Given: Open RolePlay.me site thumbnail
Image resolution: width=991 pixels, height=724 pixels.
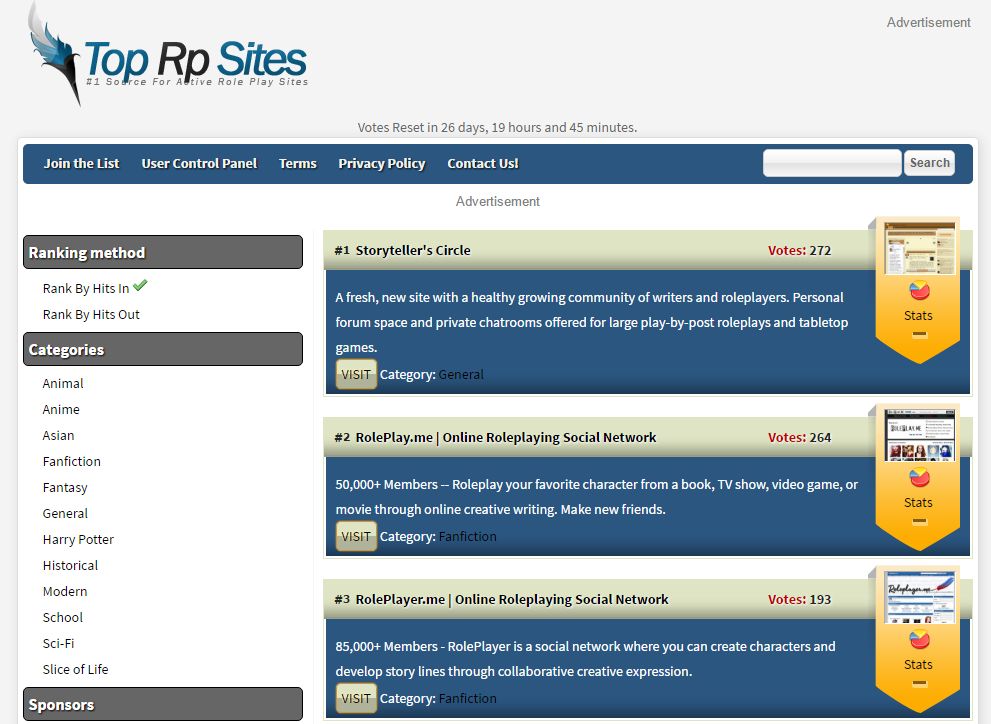Looking at the screenshot, I should [919, 435].
